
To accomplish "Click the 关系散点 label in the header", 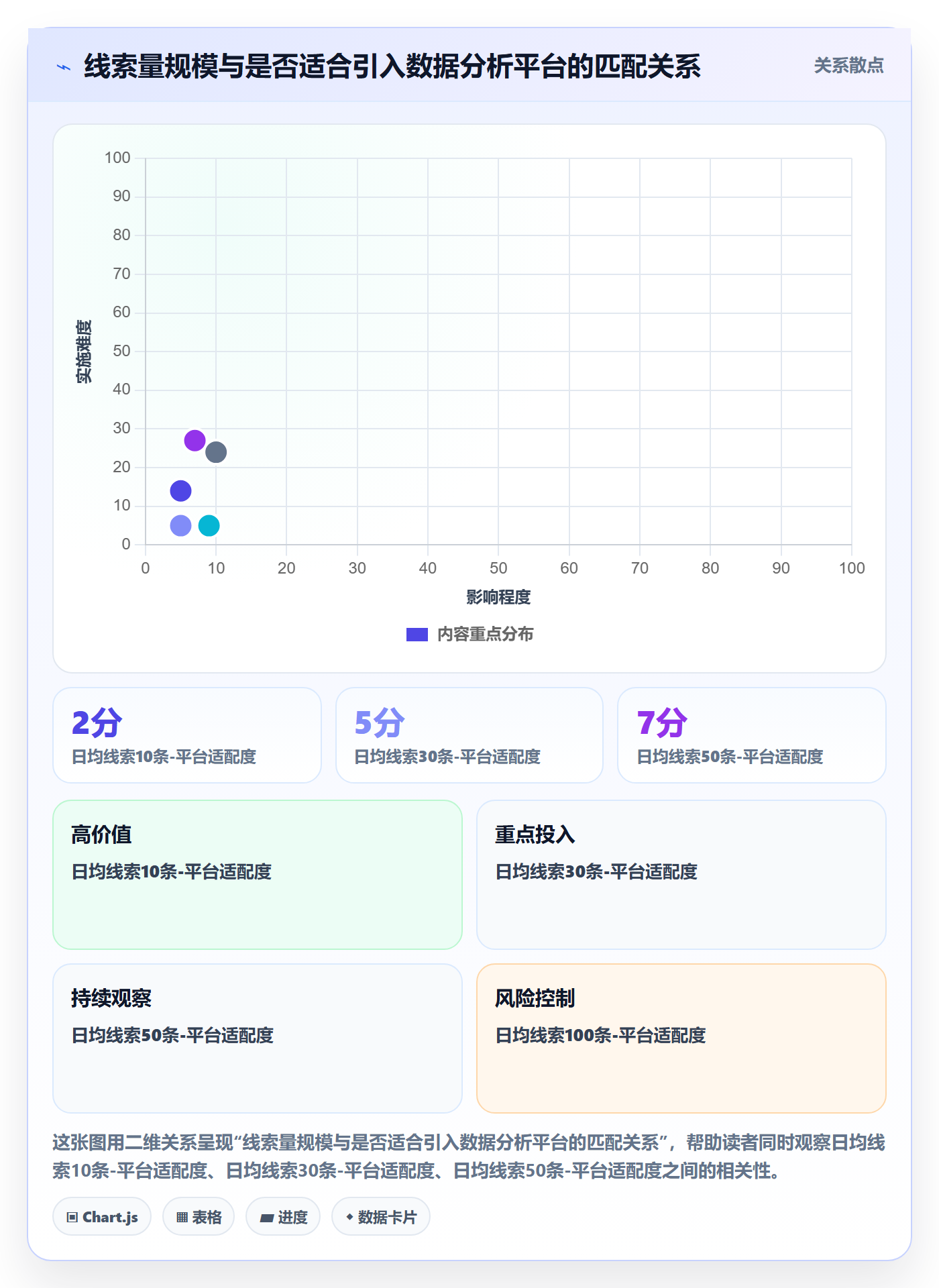I will point(848,66).
